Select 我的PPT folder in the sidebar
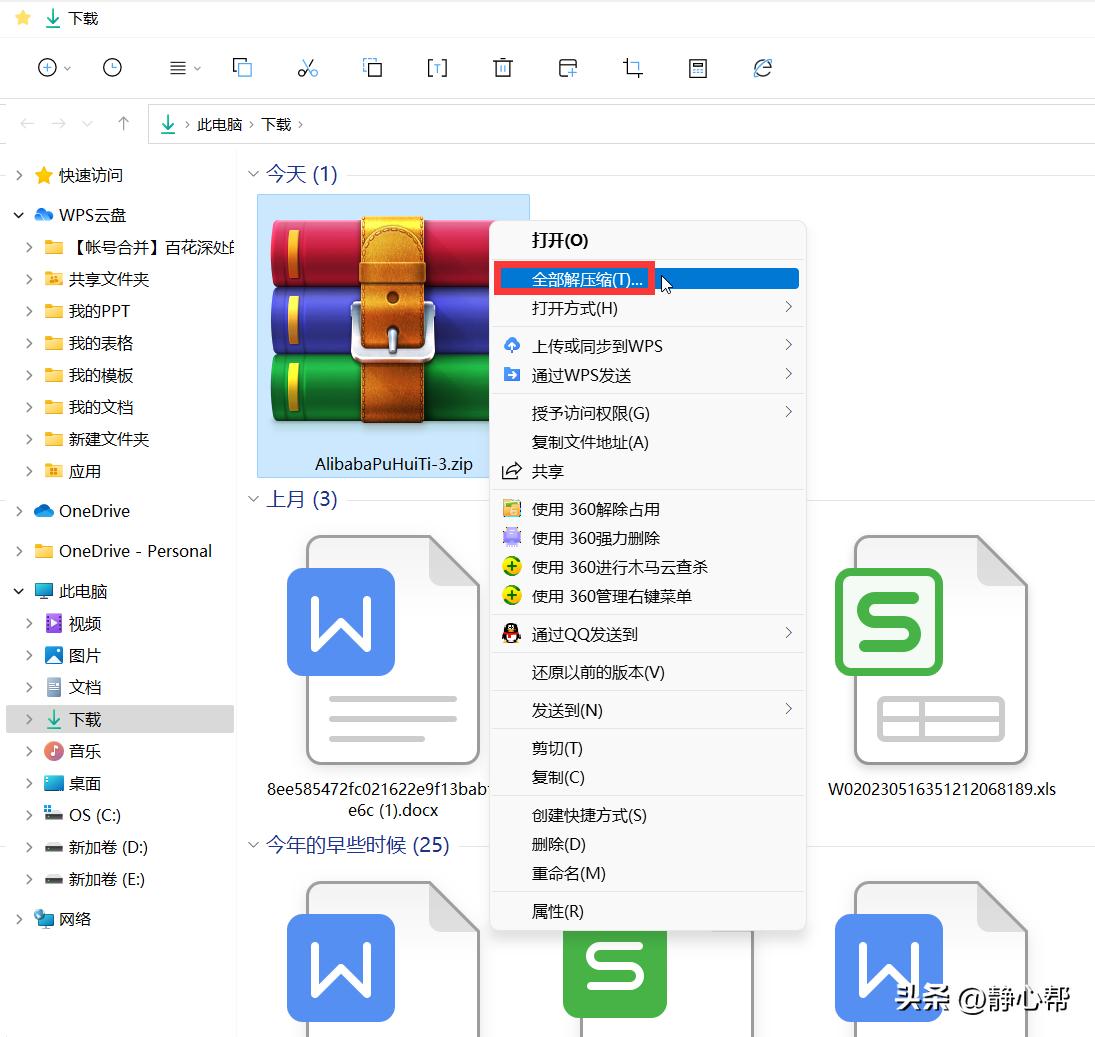The height and width of the screenshot is (1037, 1095). tap(98, 311)
